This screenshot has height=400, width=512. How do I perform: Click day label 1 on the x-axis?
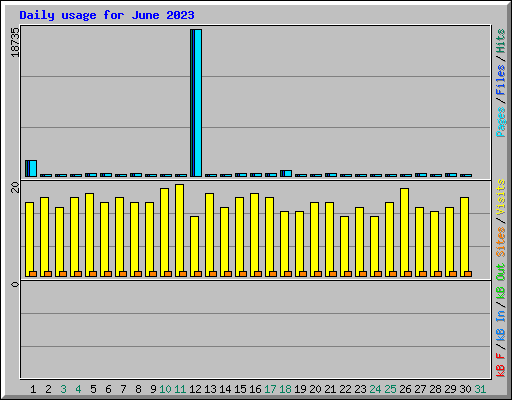(x=33, y=389)
